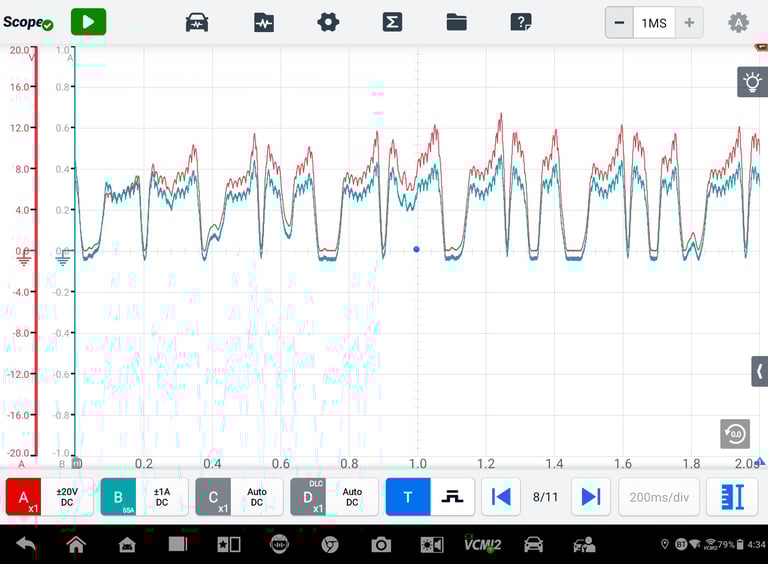Open the math channel sigma icon
This screenshot has height=564, width=768.
click(392, 23)
